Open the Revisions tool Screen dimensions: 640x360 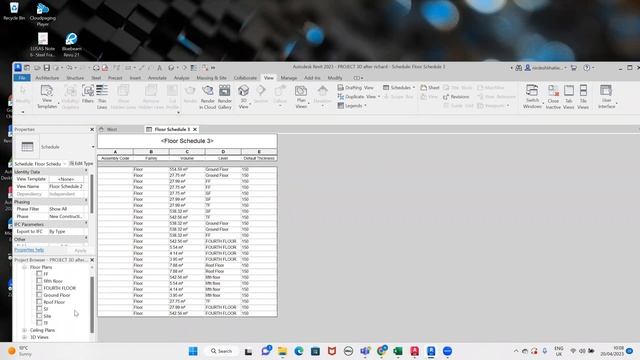456,97
